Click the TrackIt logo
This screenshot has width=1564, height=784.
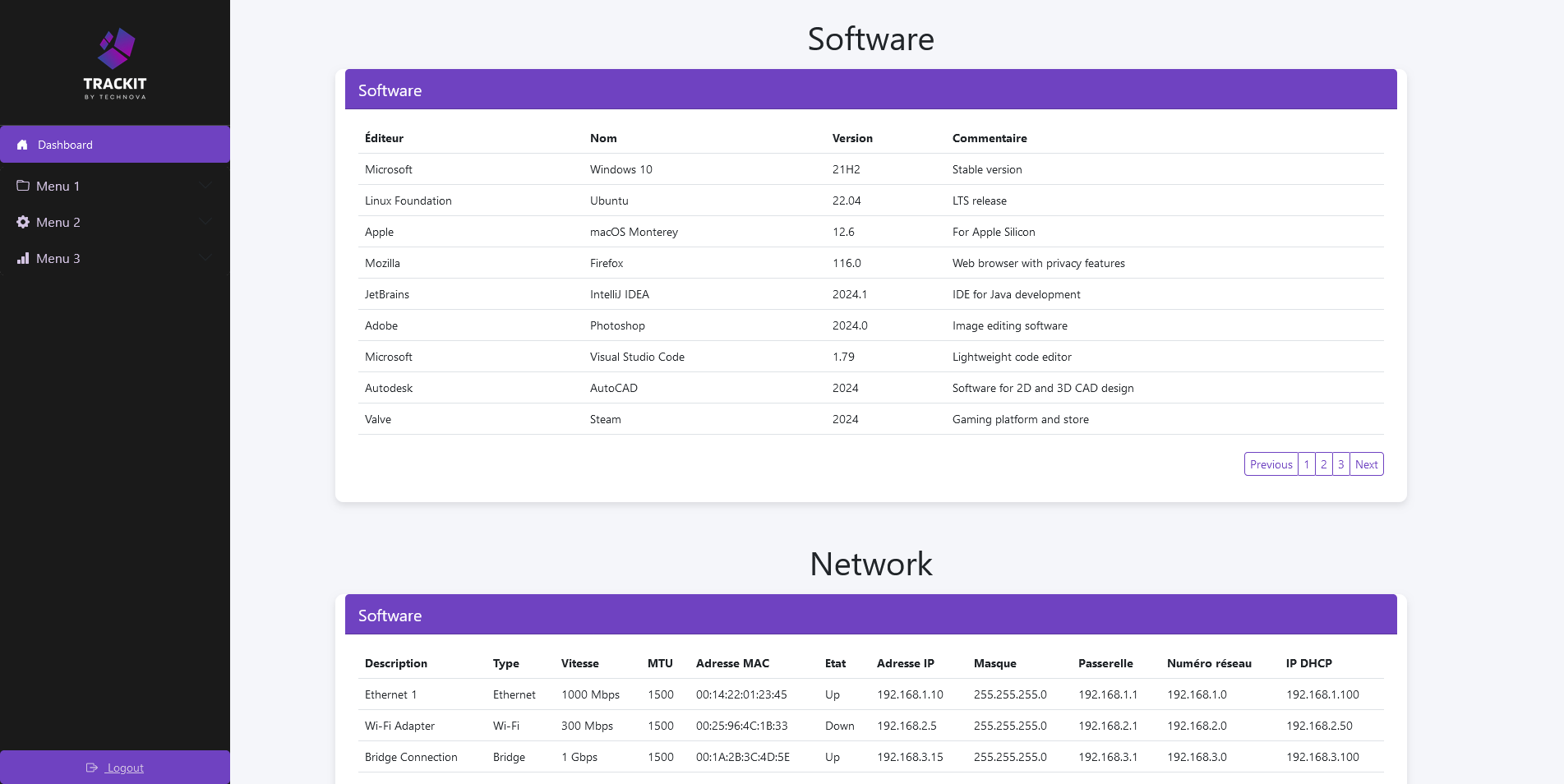pos(115,64)
